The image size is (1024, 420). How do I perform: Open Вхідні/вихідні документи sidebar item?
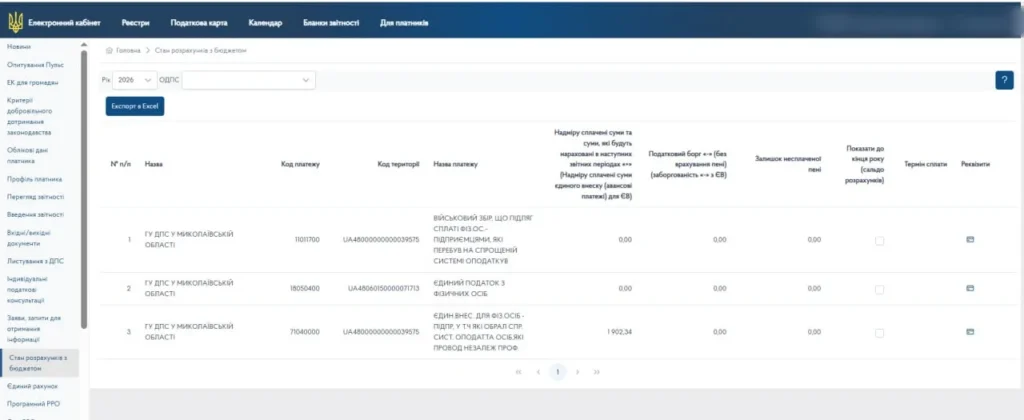[28, 238]
